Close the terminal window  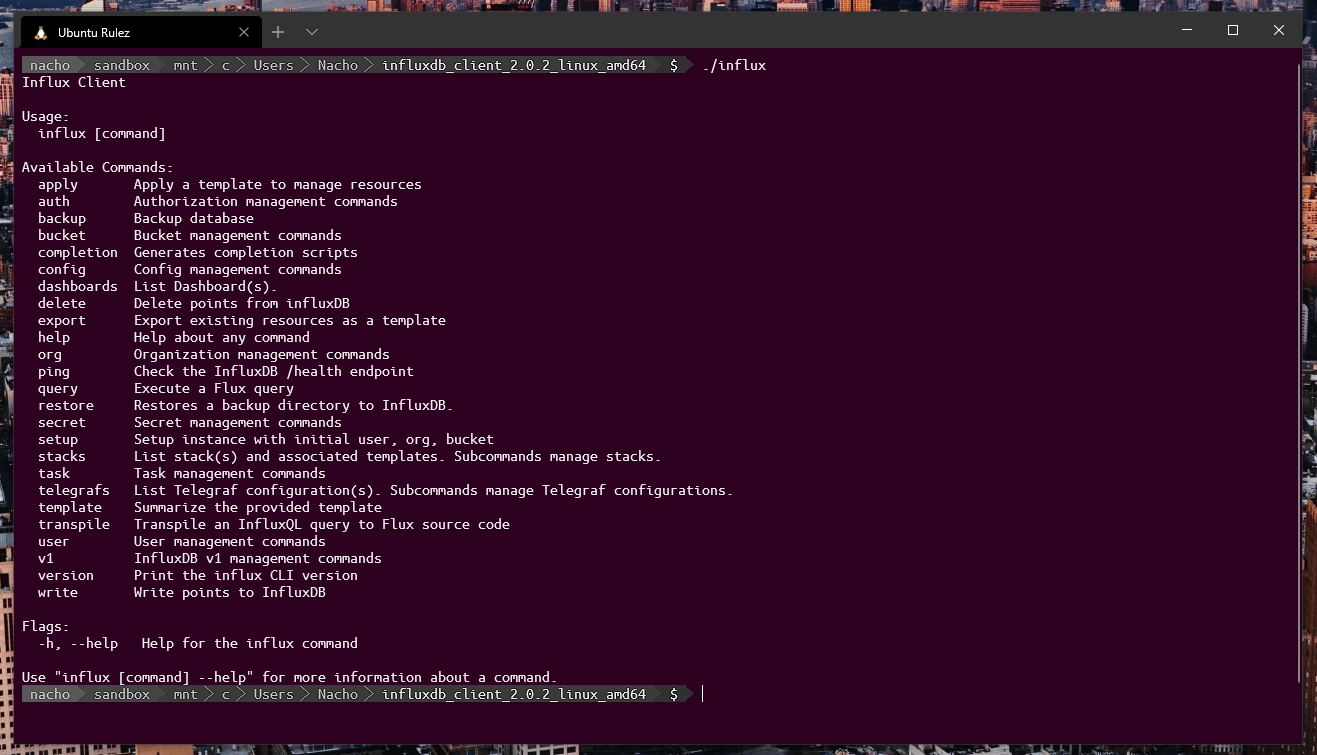pos(1279,30)
